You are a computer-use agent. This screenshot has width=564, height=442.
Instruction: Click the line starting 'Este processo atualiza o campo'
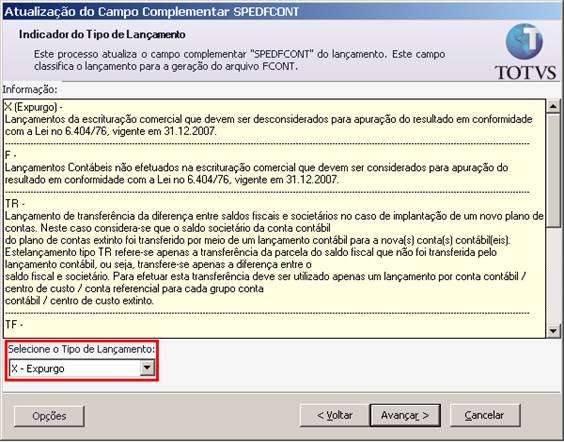click(x=240, y=54)
